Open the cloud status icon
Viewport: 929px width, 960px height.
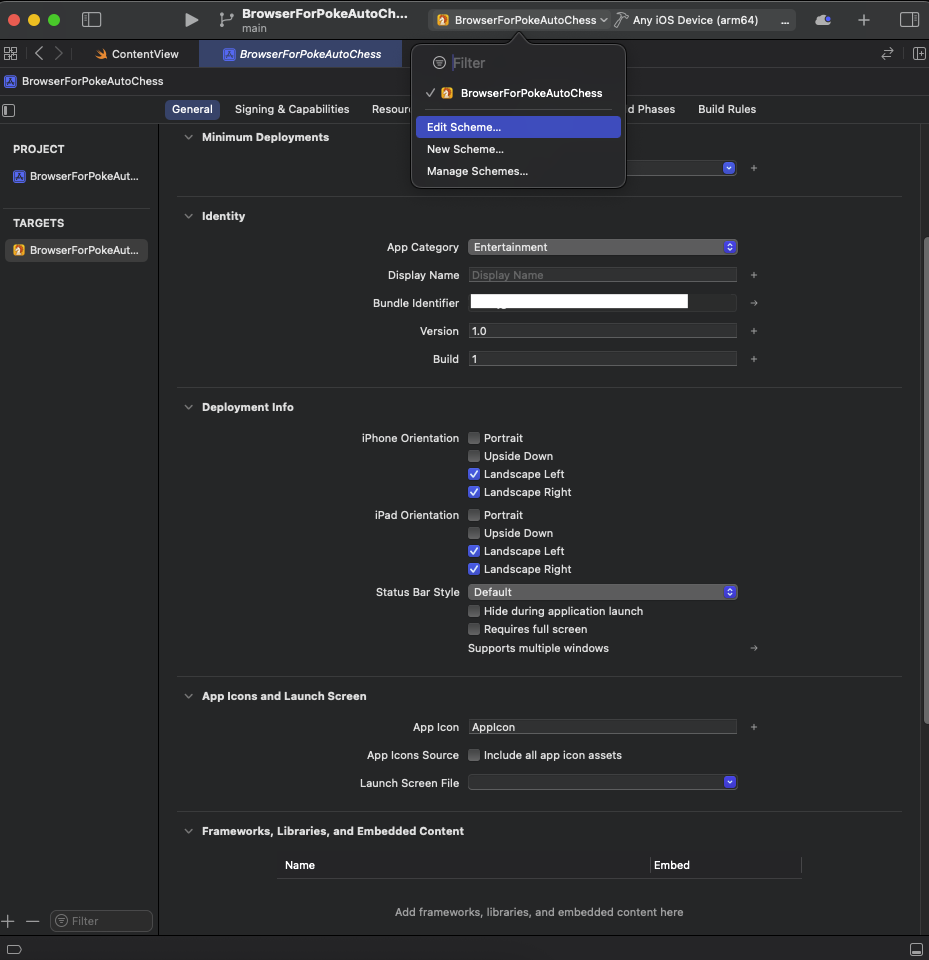click(823, 20)
